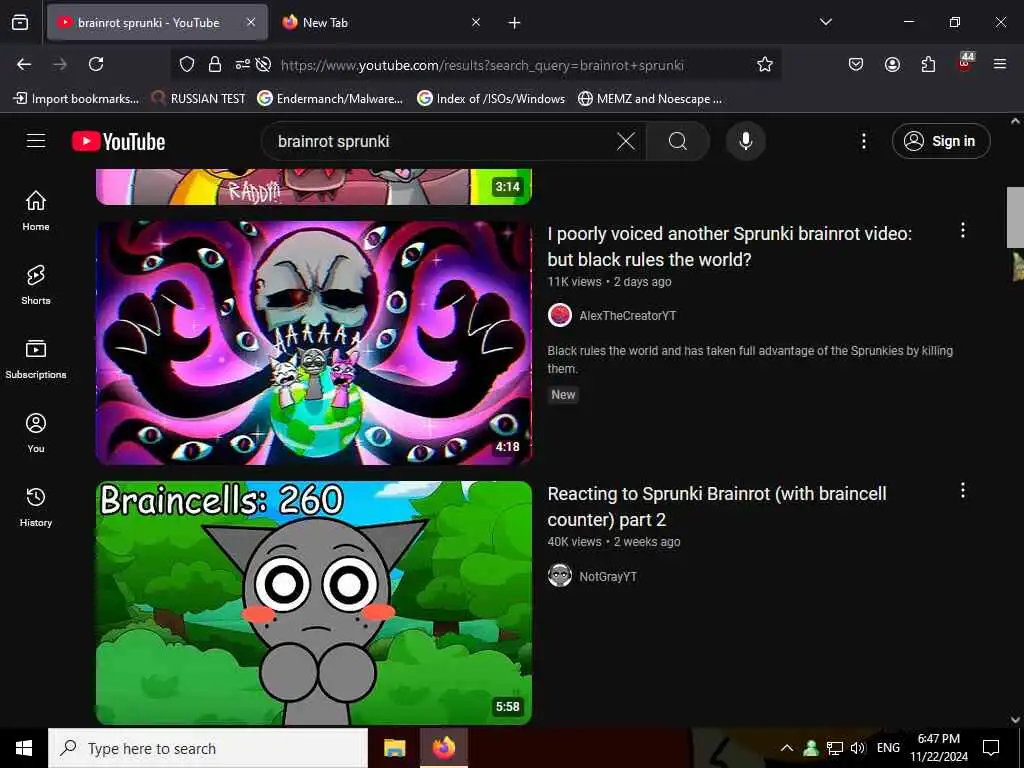
Task: Open options menu for the 'I poorly voiced' video
Action: [963, 230]
